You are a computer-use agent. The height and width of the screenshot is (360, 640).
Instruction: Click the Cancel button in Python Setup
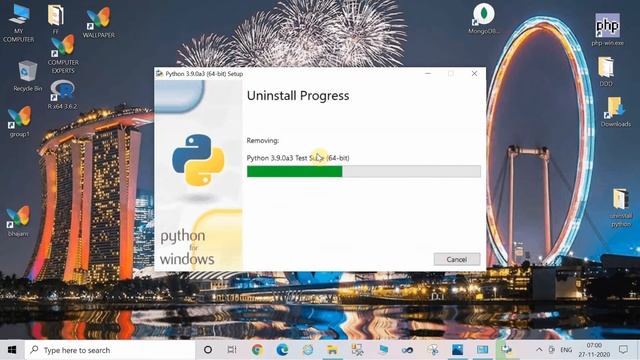click(457, 259)
